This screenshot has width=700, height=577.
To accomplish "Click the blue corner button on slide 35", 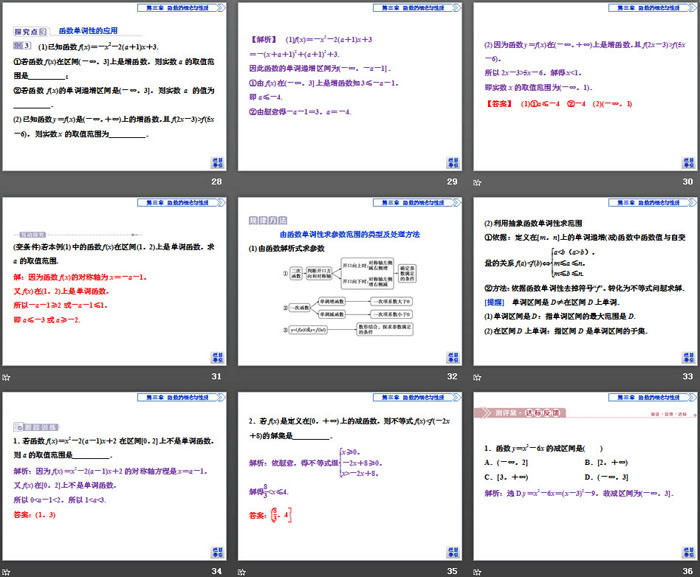I will click(452, 552).
